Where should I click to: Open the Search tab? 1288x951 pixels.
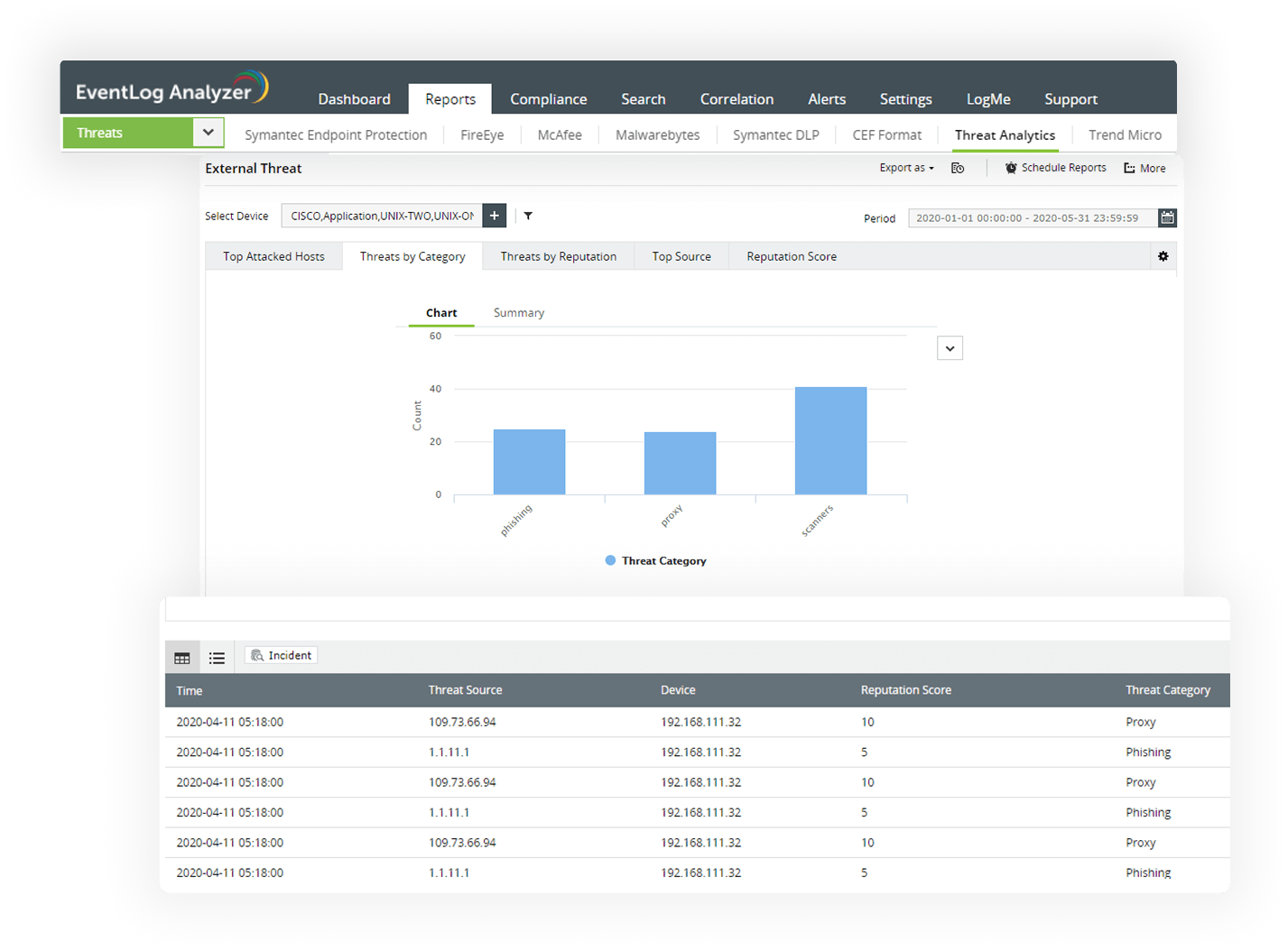pyautogui.click(x=643, y=99)
